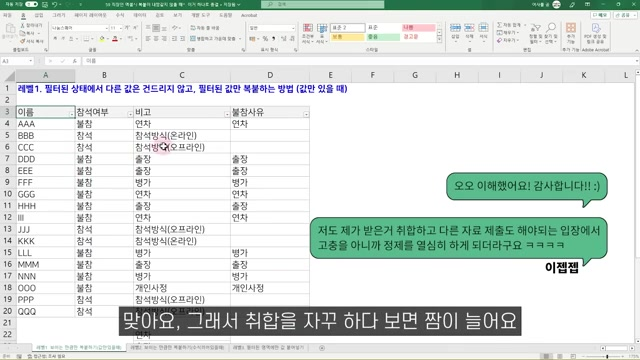Click the Copy (복사) icon
640x360 pixels.
coord(22,33)
